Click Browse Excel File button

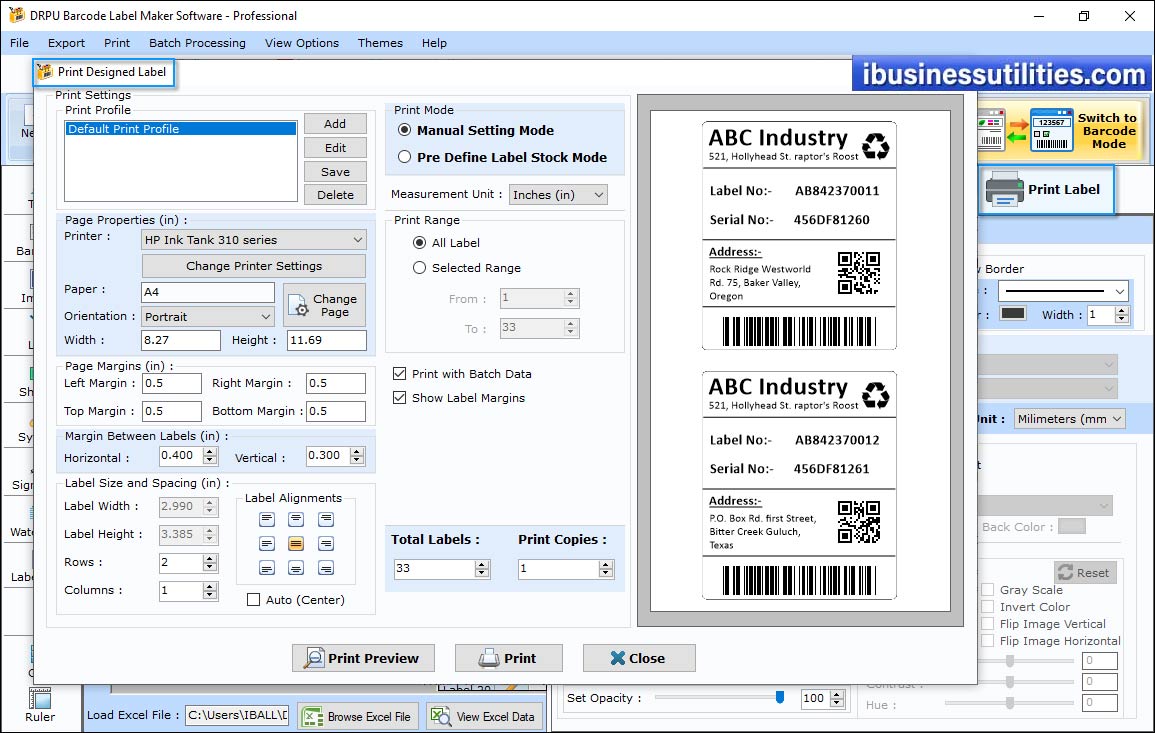[x=359, y=716]
